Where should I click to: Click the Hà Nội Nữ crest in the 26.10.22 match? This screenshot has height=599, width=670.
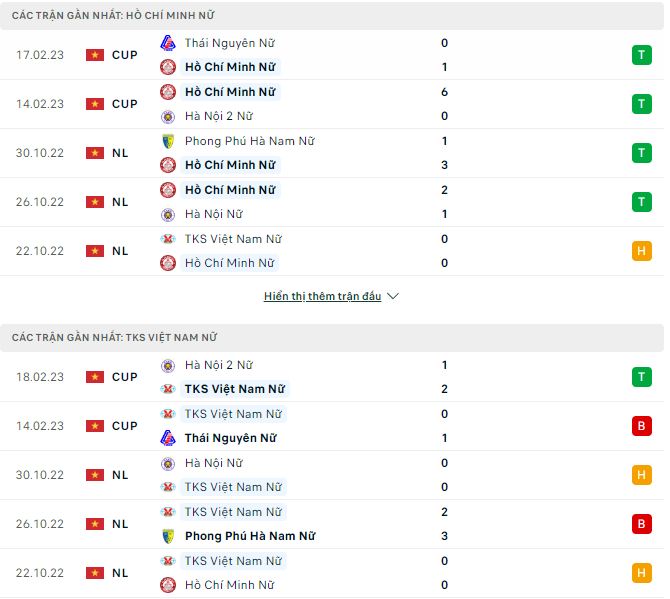[x=168, y=214]
